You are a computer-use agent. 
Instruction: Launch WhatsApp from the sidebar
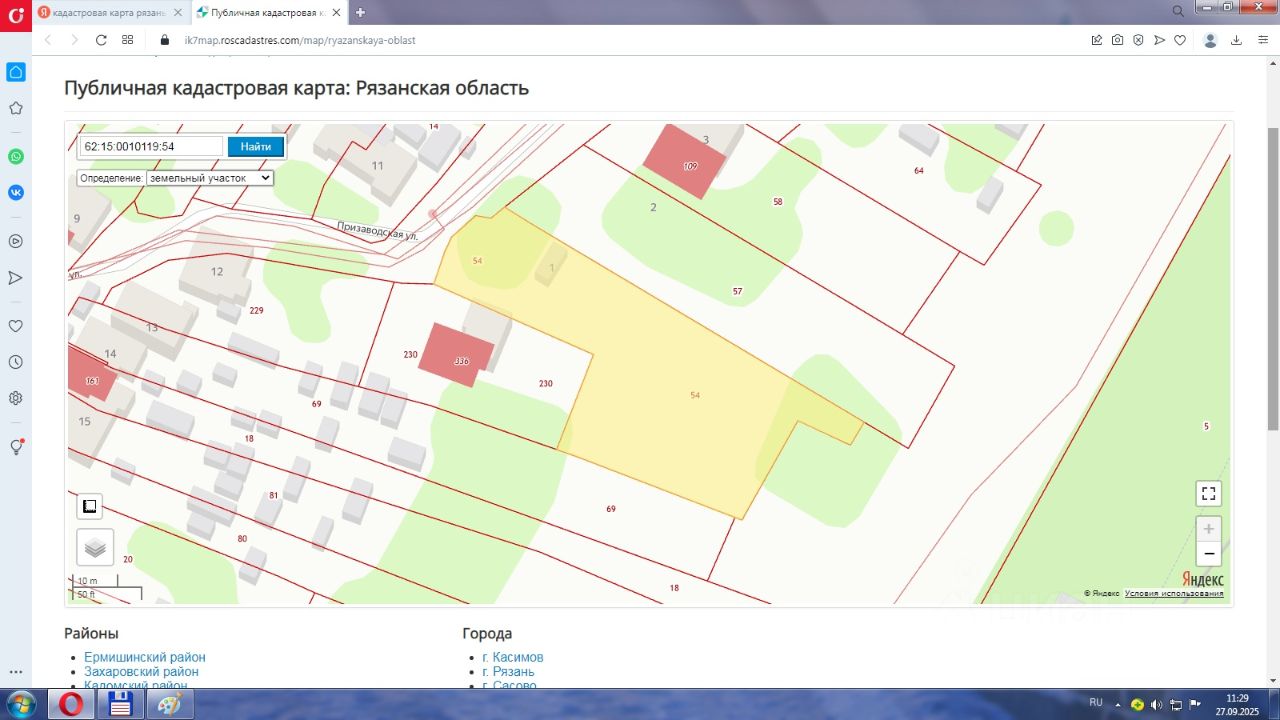coord(16,157)
